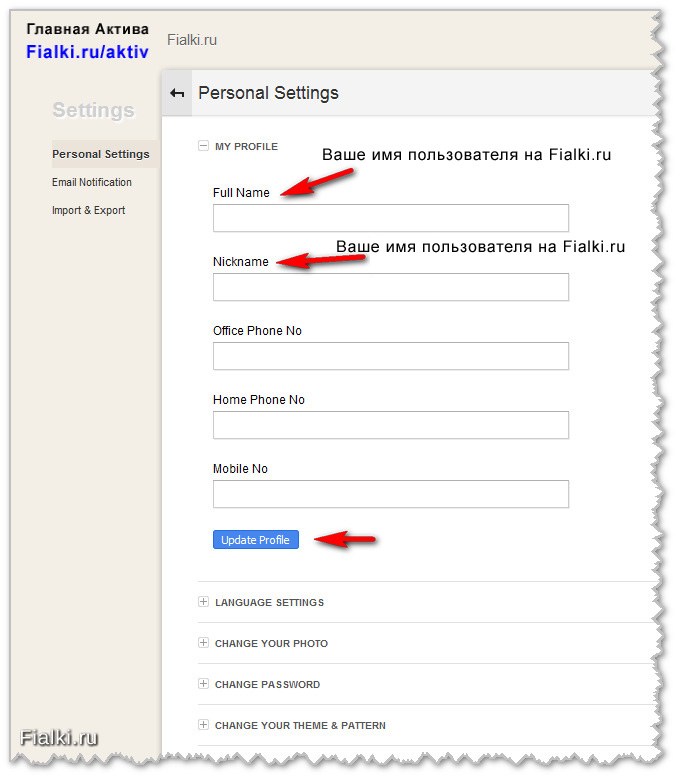Click the Home Phone No field
680x781 pixels.
click(x=391, y=425)
